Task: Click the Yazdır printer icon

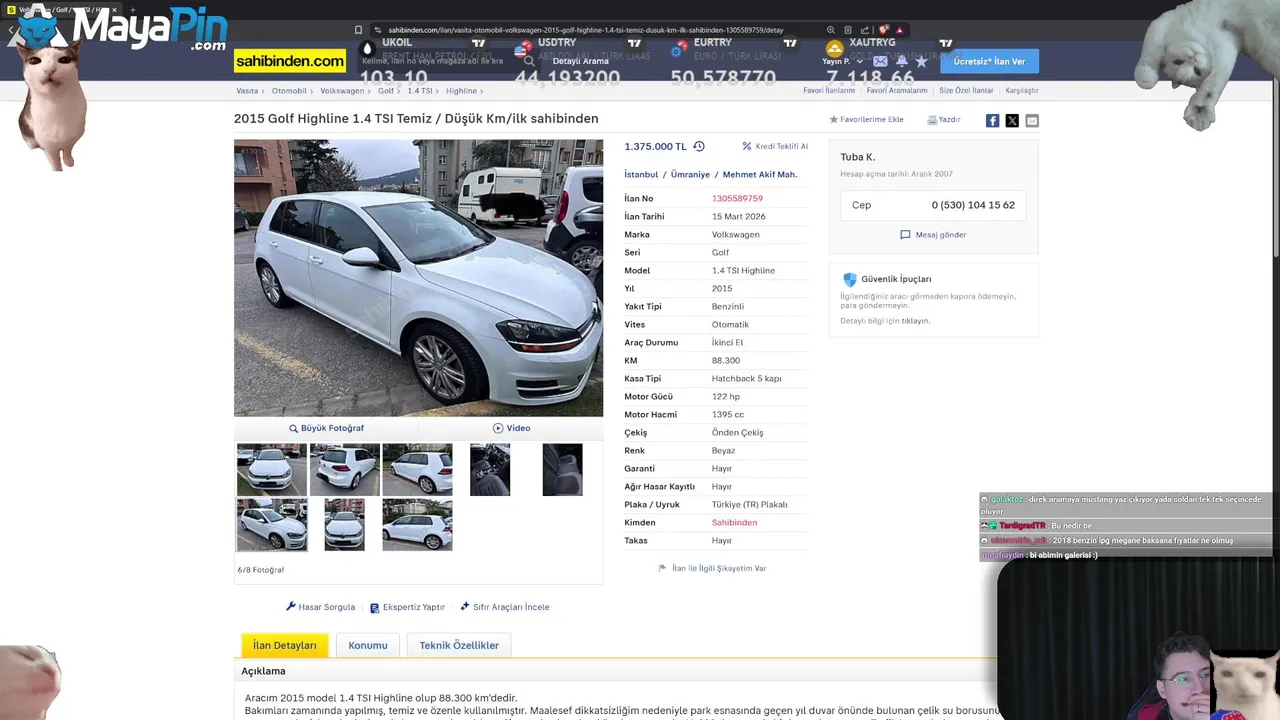Action: click(x=932, y=120)
